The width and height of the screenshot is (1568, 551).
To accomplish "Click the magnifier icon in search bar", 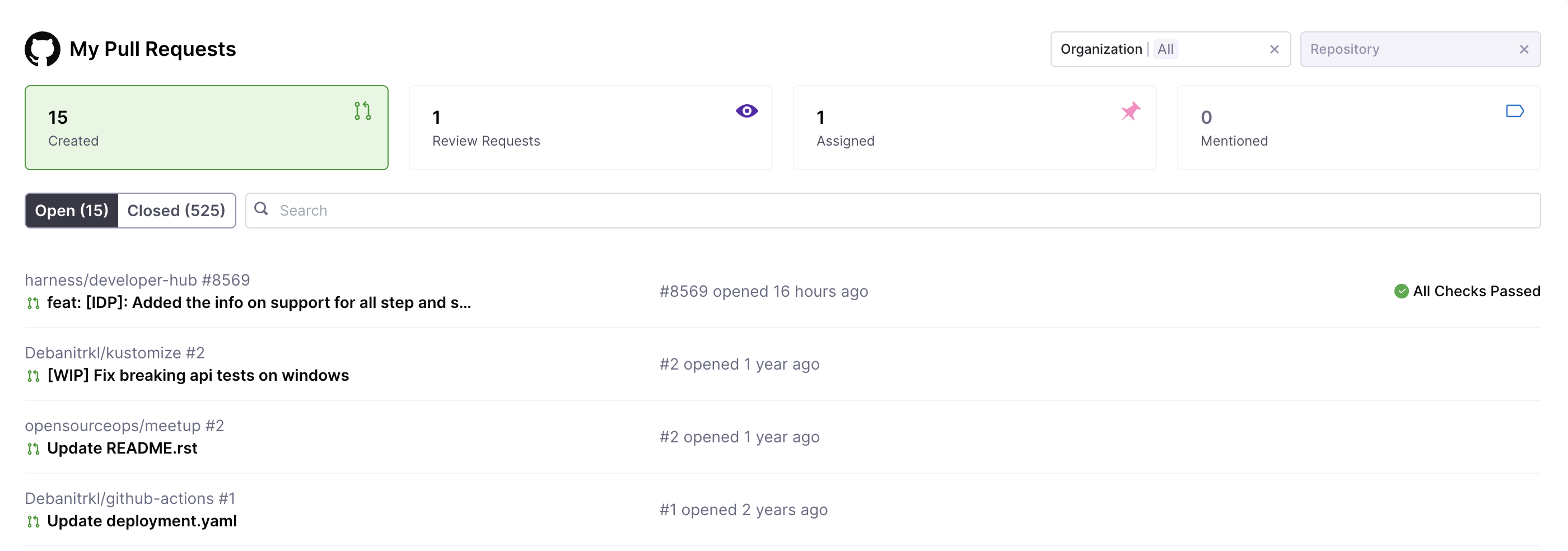I will [261, 209].
